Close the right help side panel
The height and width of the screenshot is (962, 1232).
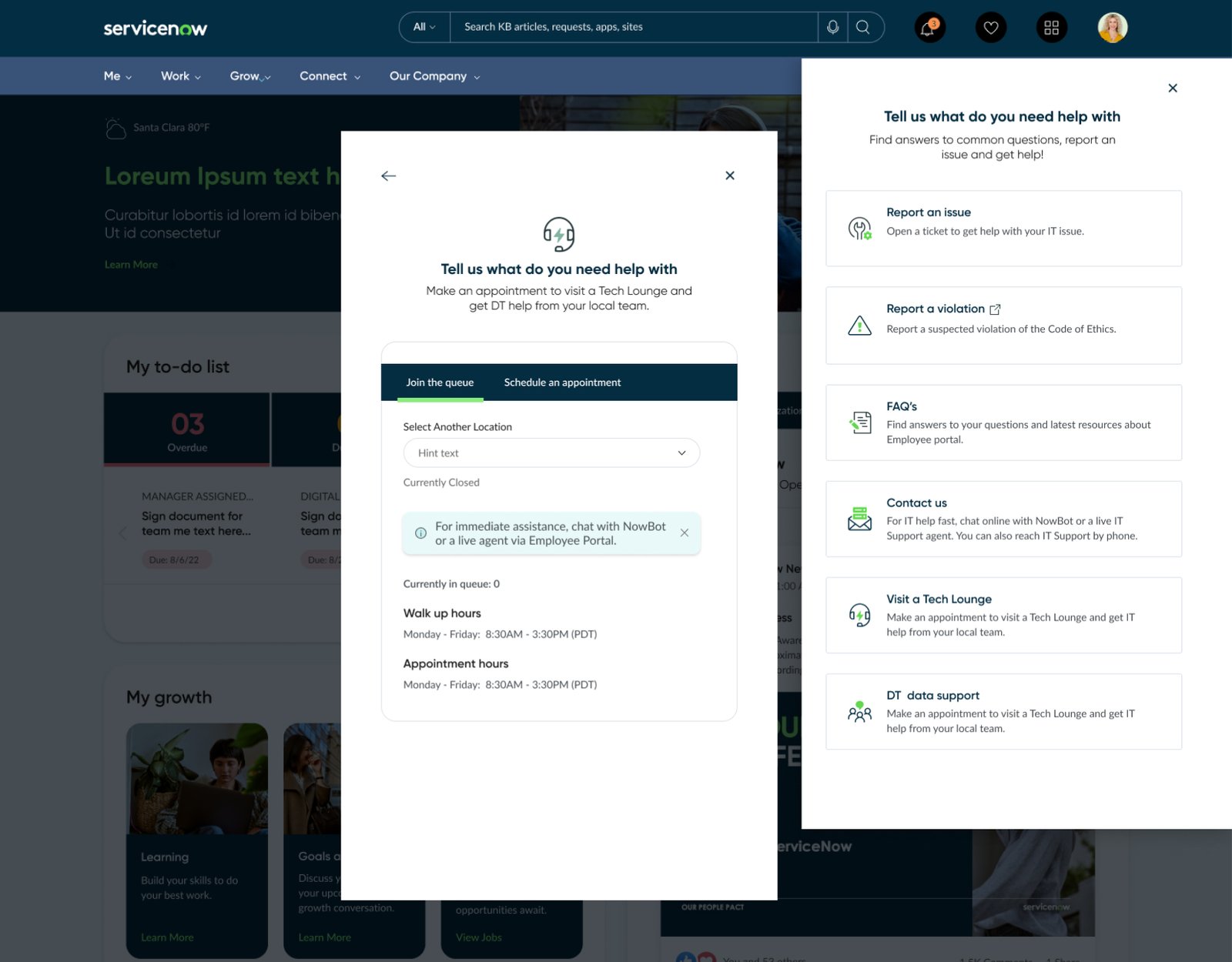coord(1173,88)
